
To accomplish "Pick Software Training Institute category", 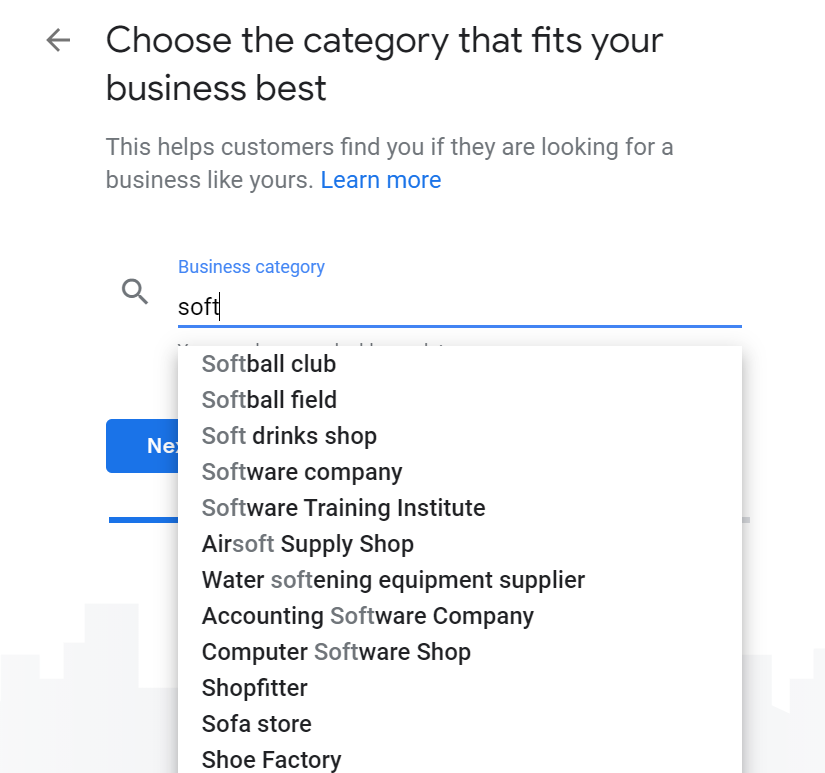I will [460, 508].
